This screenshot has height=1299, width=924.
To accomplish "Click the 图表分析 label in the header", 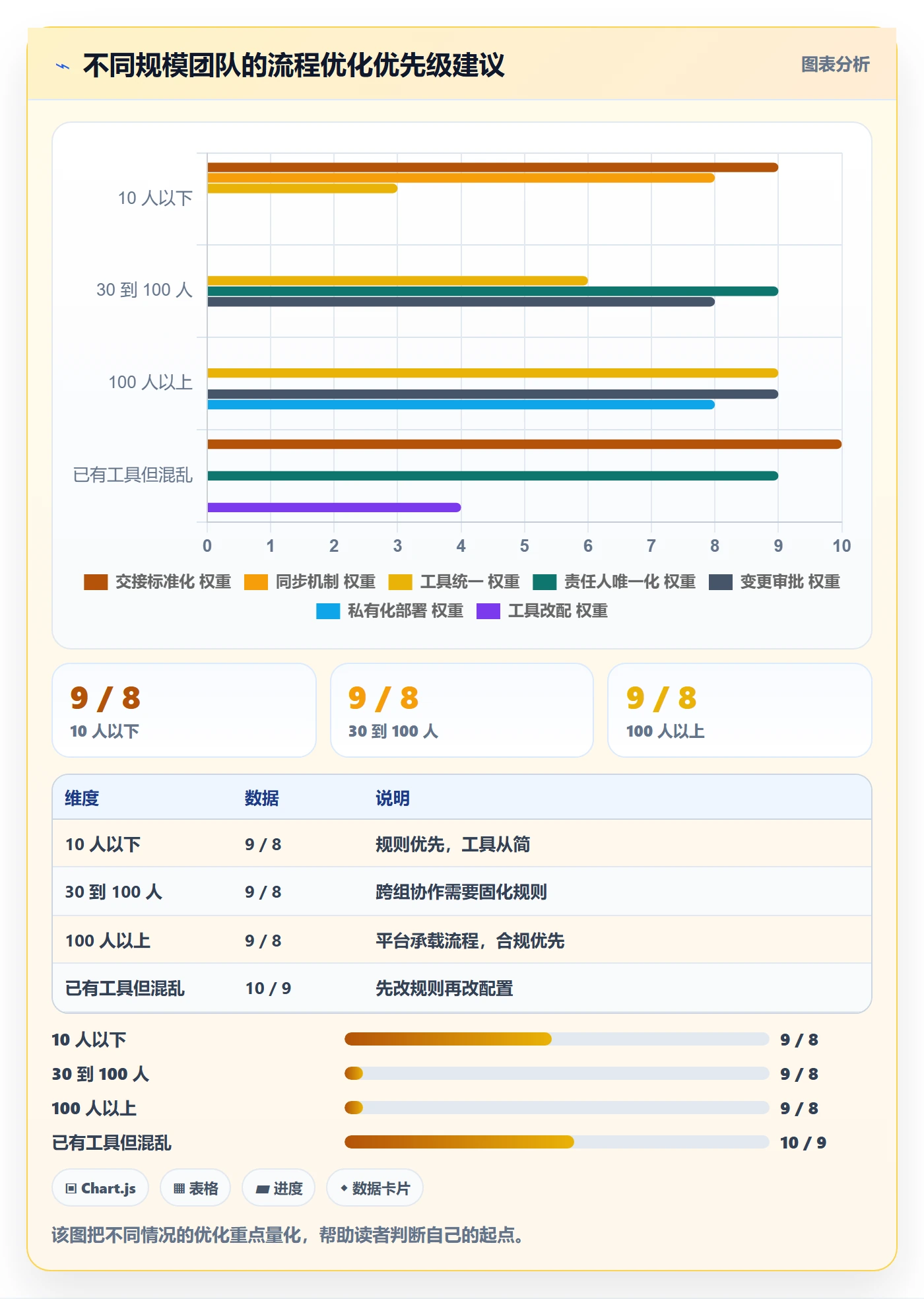I will coord(835,64).
